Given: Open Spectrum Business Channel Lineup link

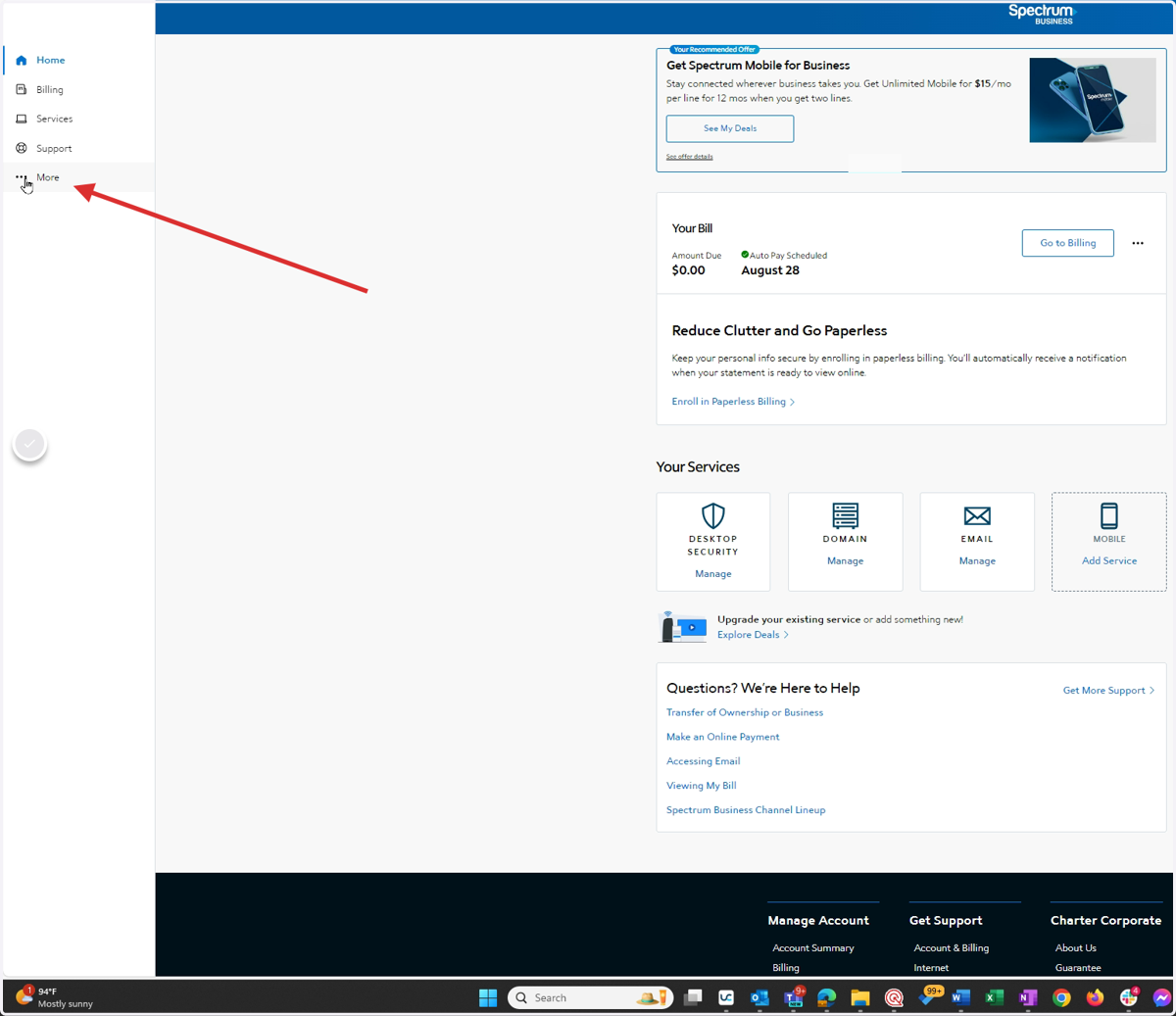Looking at the screenshot, I should 746,810.
